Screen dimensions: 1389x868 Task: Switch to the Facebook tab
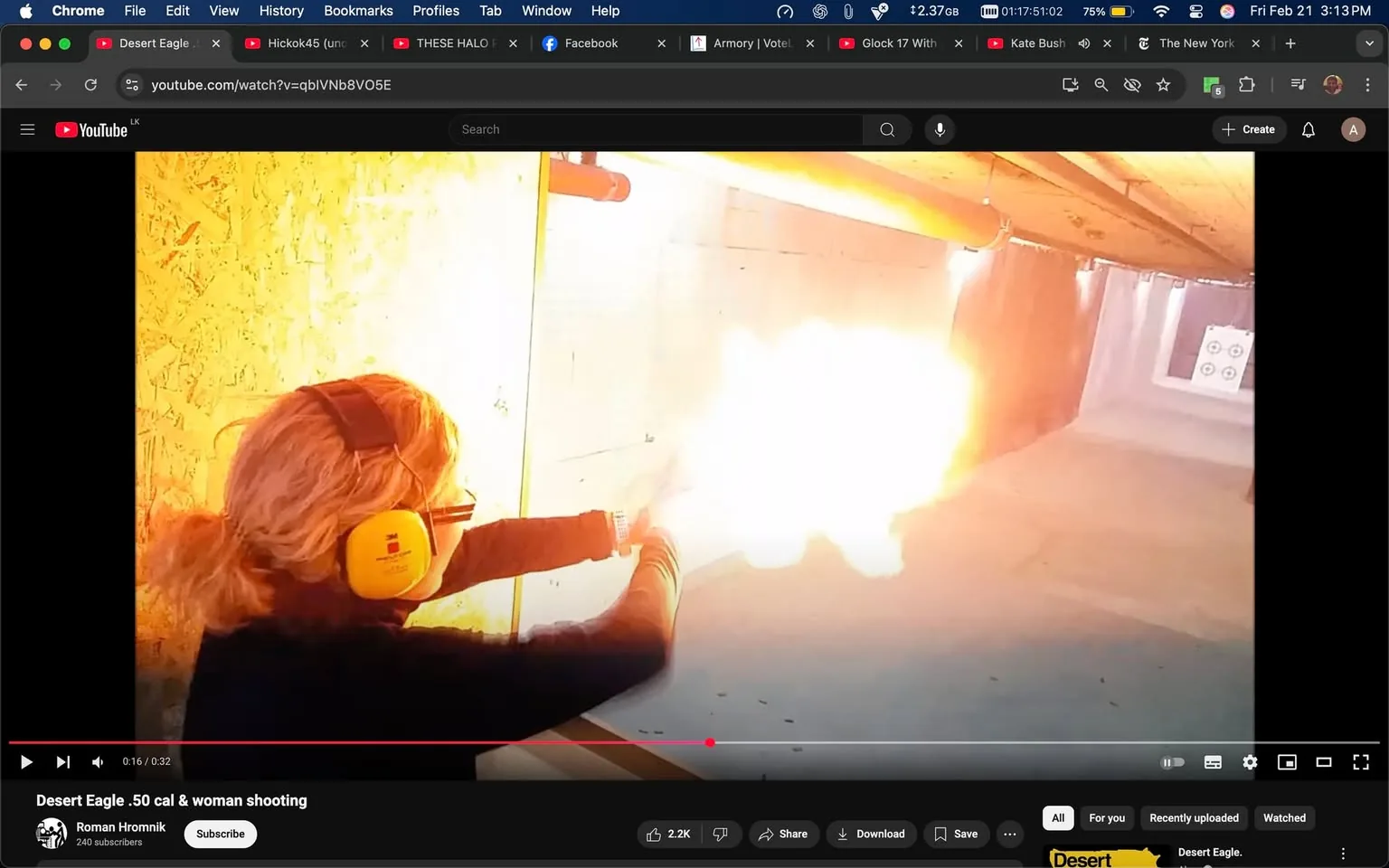[x=591, y=42]
